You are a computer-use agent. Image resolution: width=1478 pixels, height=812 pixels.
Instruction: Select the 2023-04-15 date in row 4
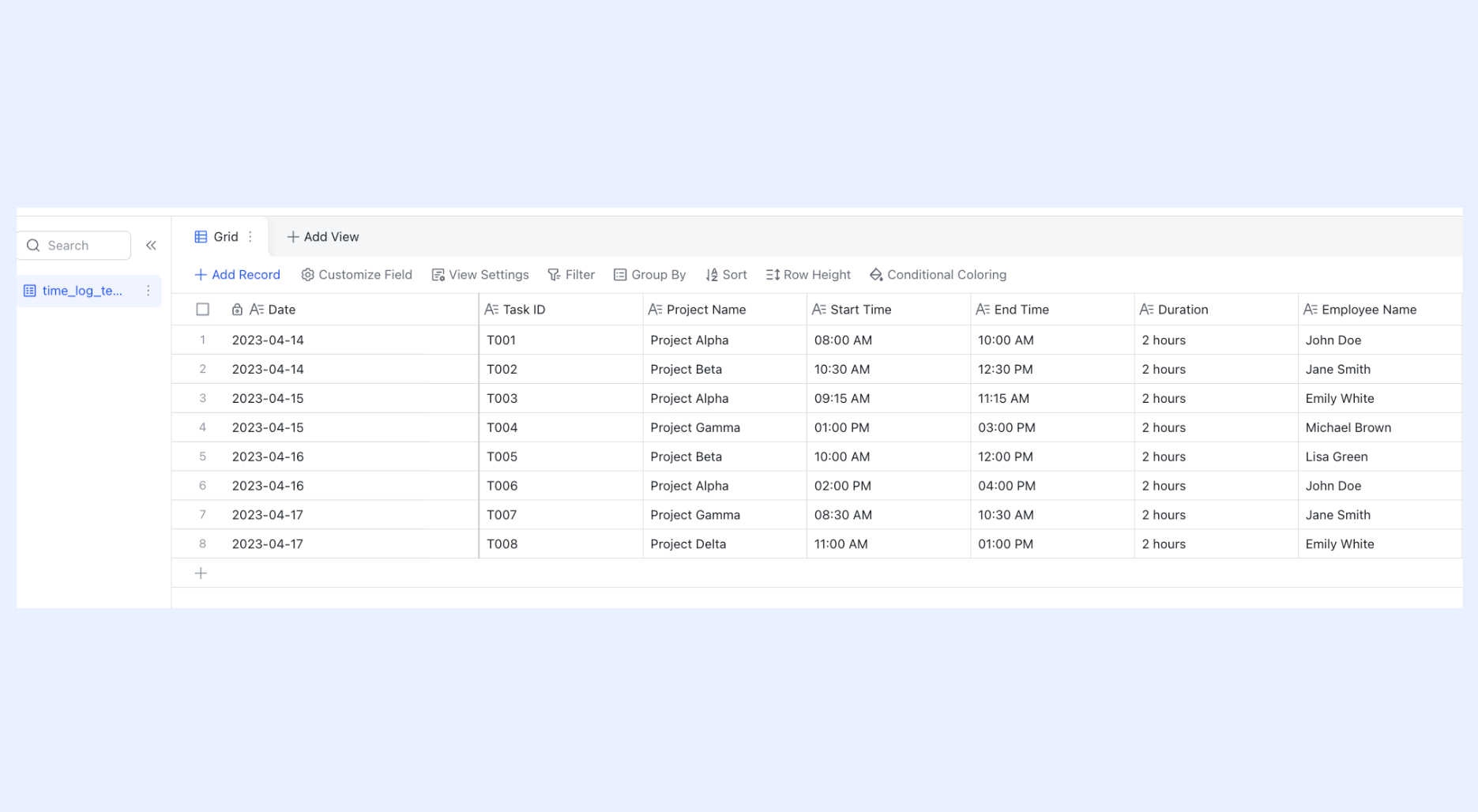pos(352,427)
